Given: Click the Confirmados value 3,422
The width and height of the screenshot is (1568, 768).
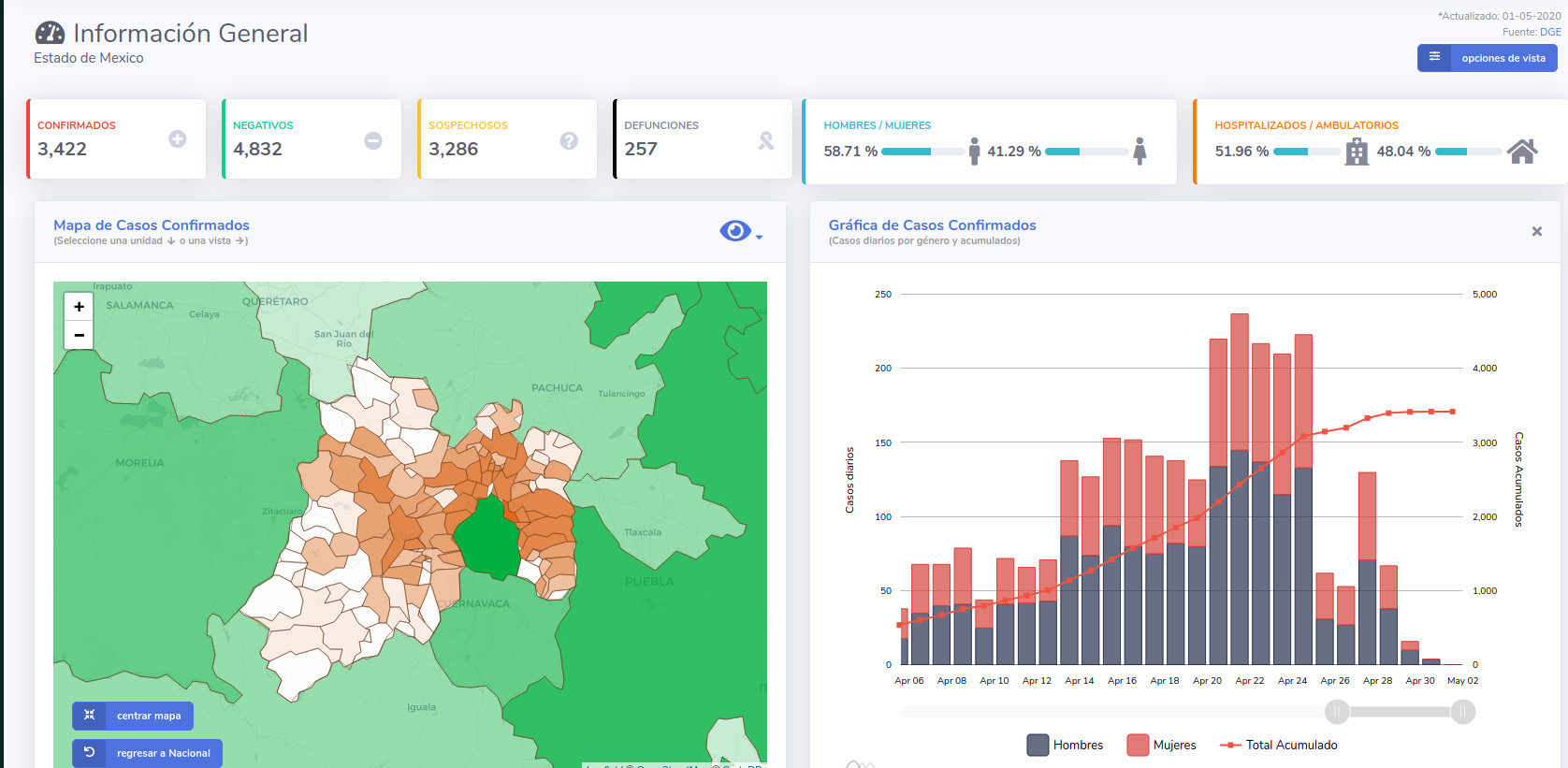Looking at the screenshot, I should pyautogui.click(x=62, y=149).
